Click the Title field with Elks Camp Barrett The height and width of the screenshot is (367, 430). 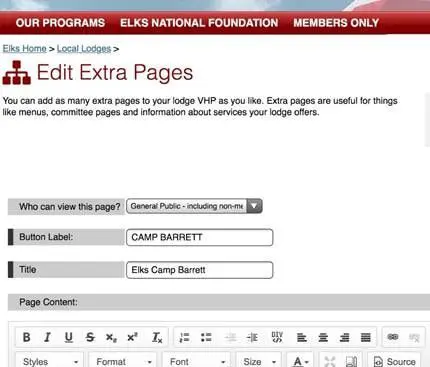pyautogui.click(x=200, y=270)
